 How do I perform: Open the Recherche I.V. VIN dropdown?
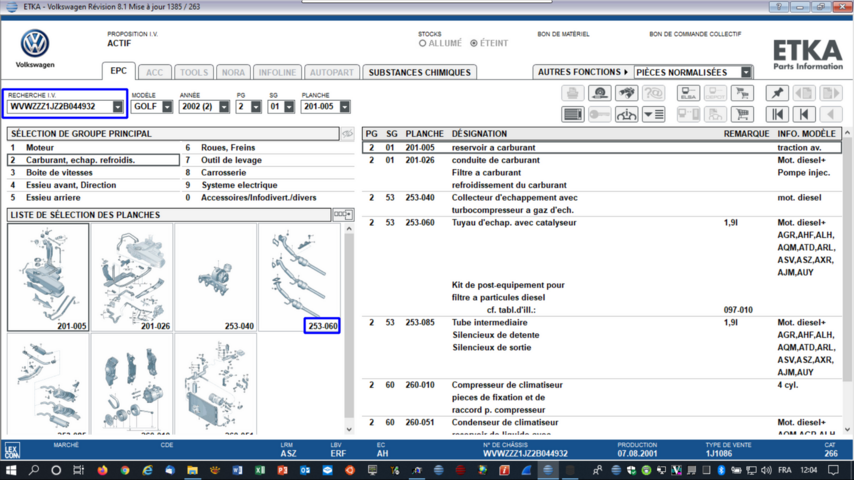(x=118, y=107)
